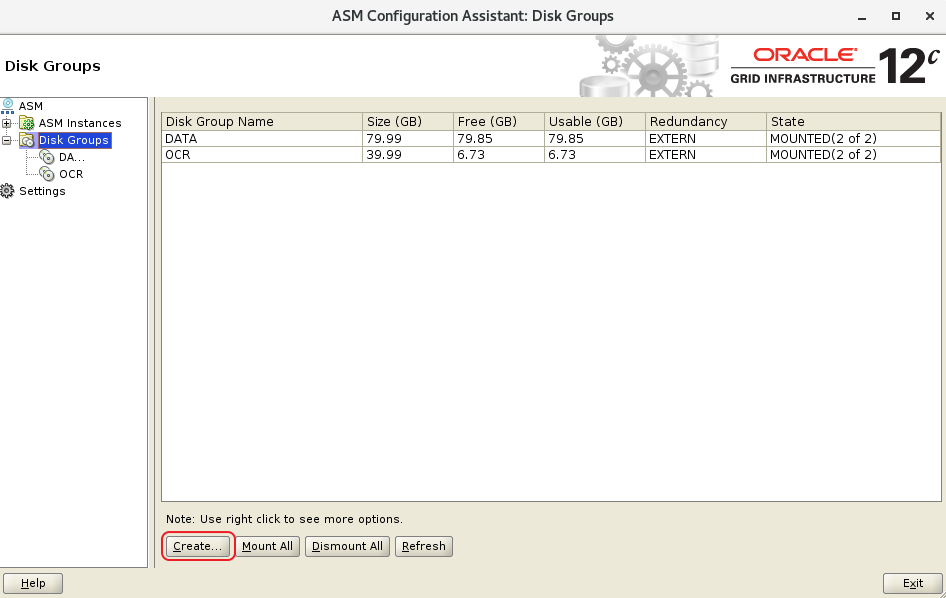This screenshot has width=946, height=598.
Task: Click the Size (GB) column header
Action: (407, 121)
